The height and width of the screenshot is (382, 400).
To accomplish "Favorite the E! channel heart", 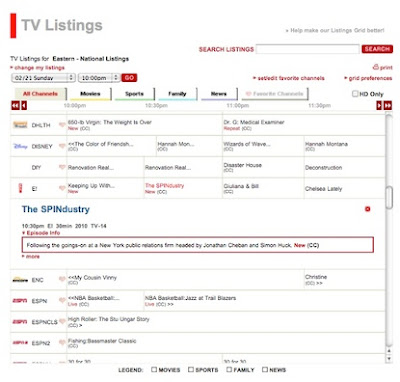I will (62, 188).
